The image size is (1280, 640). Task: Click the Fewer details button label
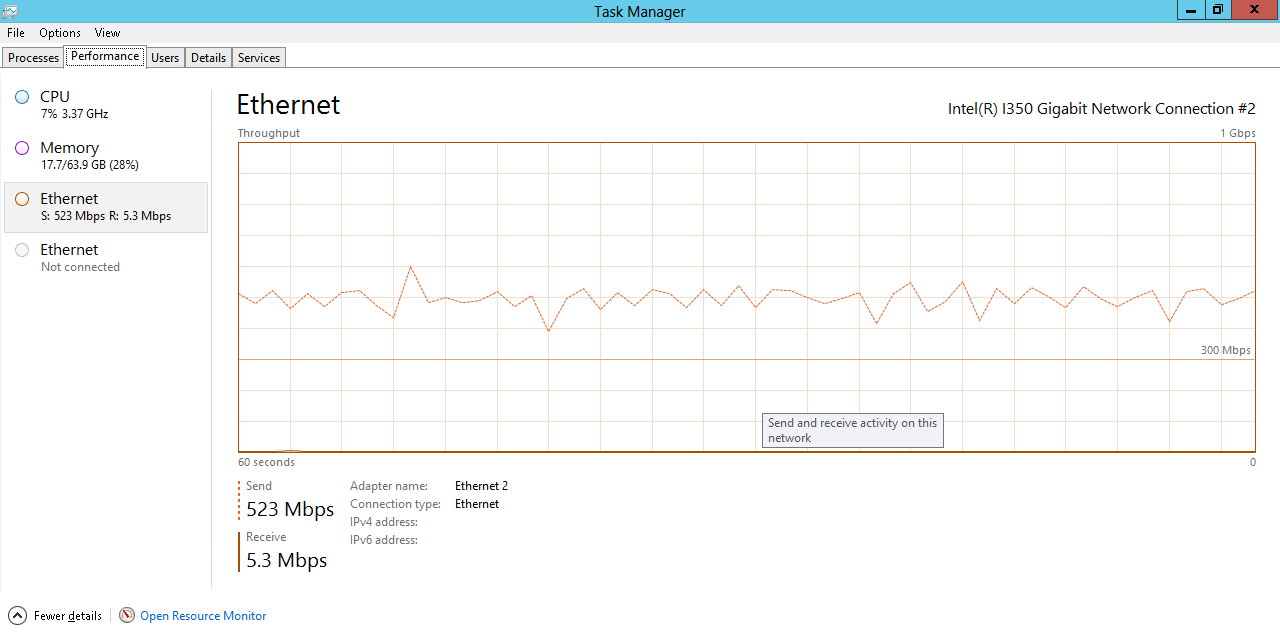point(68,616)
